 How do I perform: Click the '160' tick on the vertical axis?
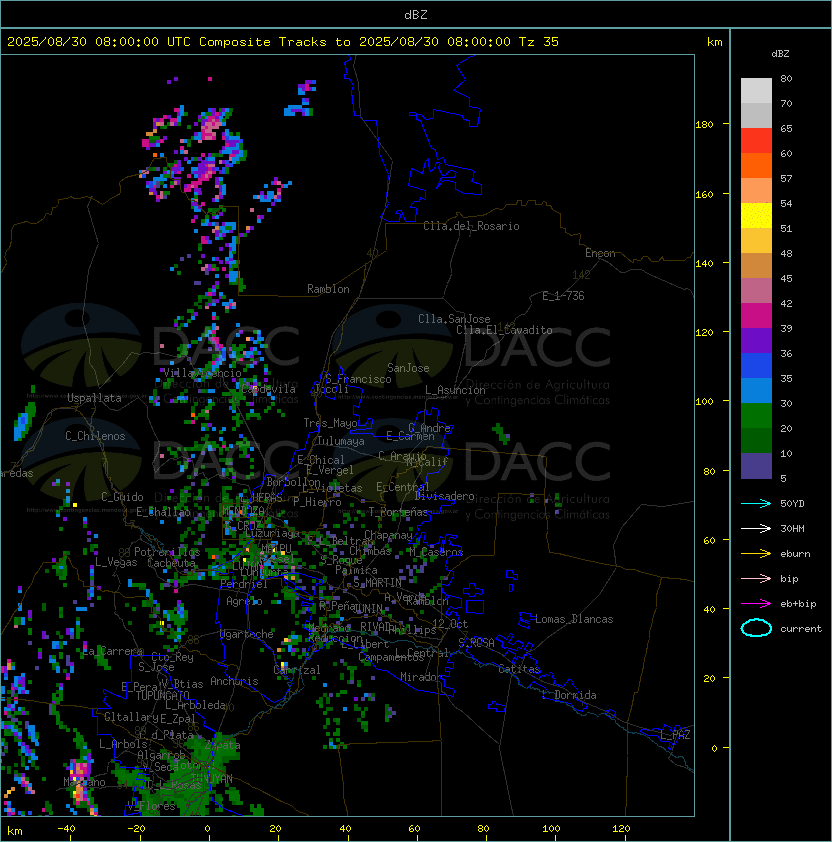[704, 194]
